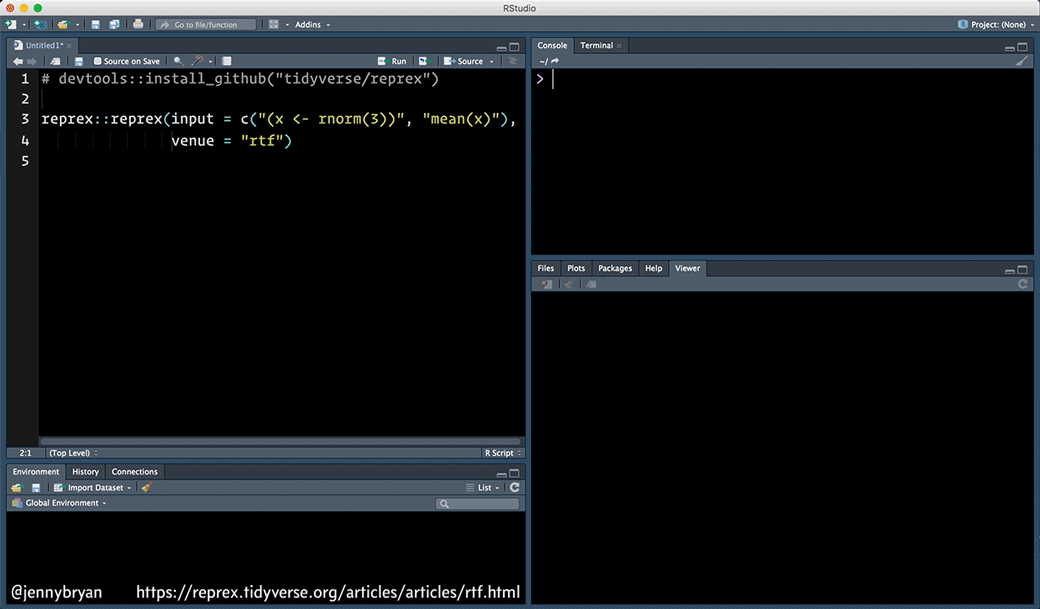Open the Source button dropdown arrow
Screen dimensions: 1040x609
[491, 62]
